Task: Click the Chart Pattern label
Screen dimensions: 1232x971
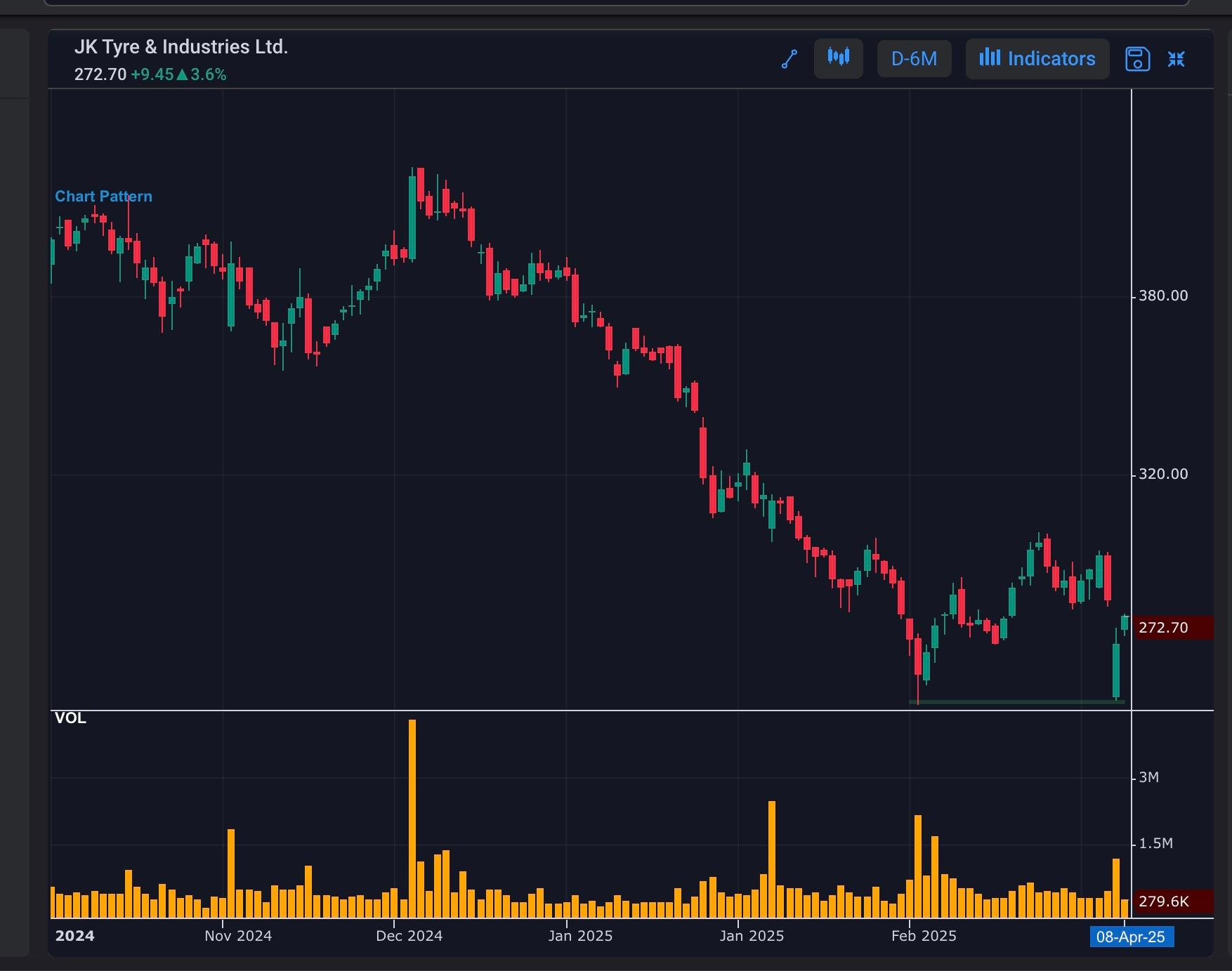Action: click(x=103, y=197)
